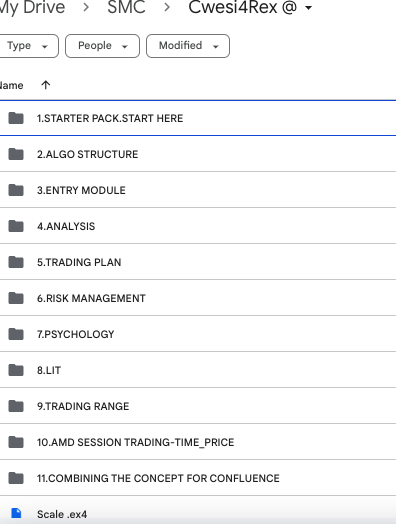The width and height of the screenshot is (396, 524).
Task: Click the upward sort arrow next to Name
Action: pyautogui.click(x=45, y=85)
